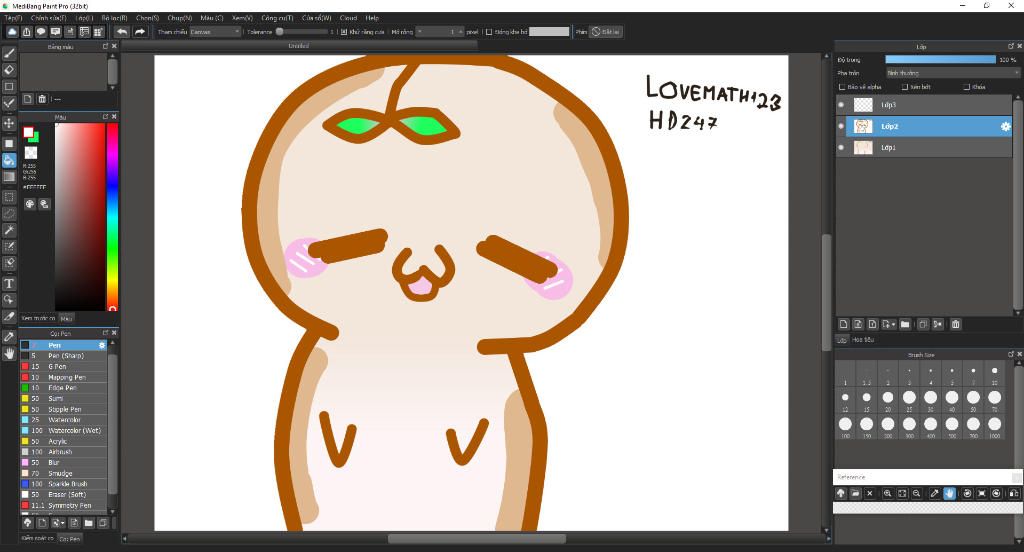
Task: Undock the Màu color panel
Action: (x=105, y=116)
